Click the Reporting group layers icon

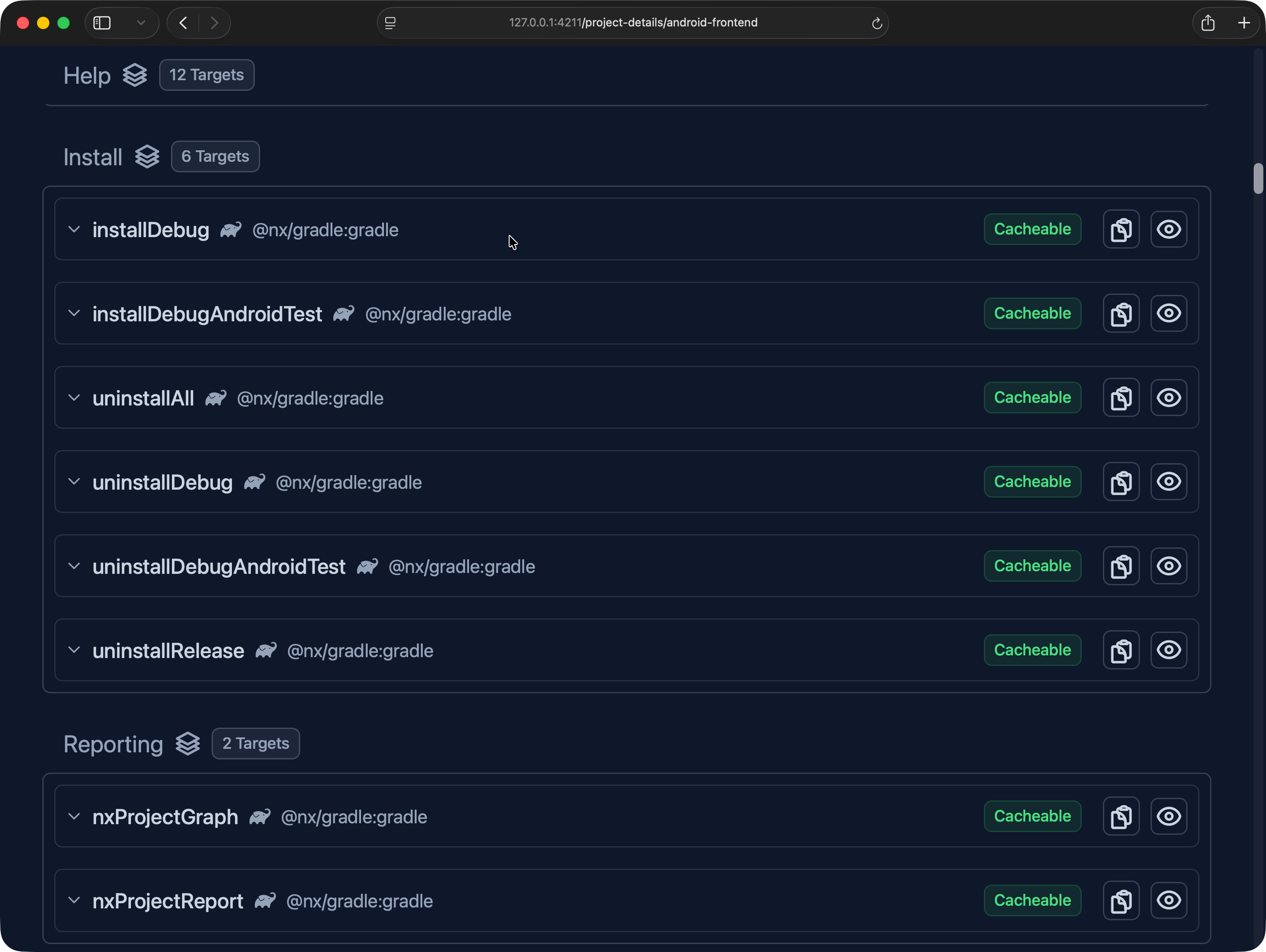(x=188, y=744)
